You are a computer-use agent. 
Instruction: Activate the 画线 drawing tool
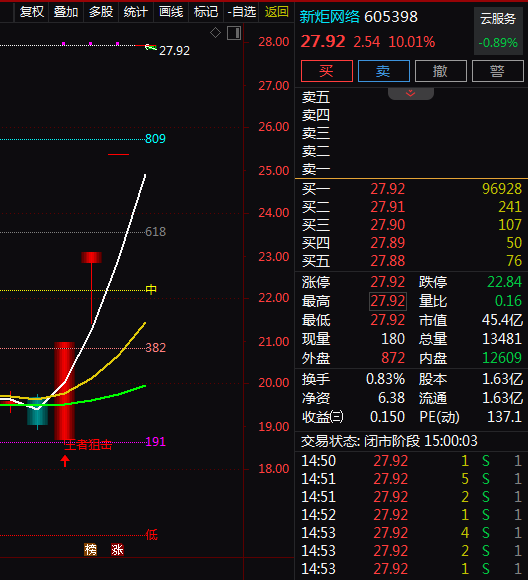click(171, 11)
